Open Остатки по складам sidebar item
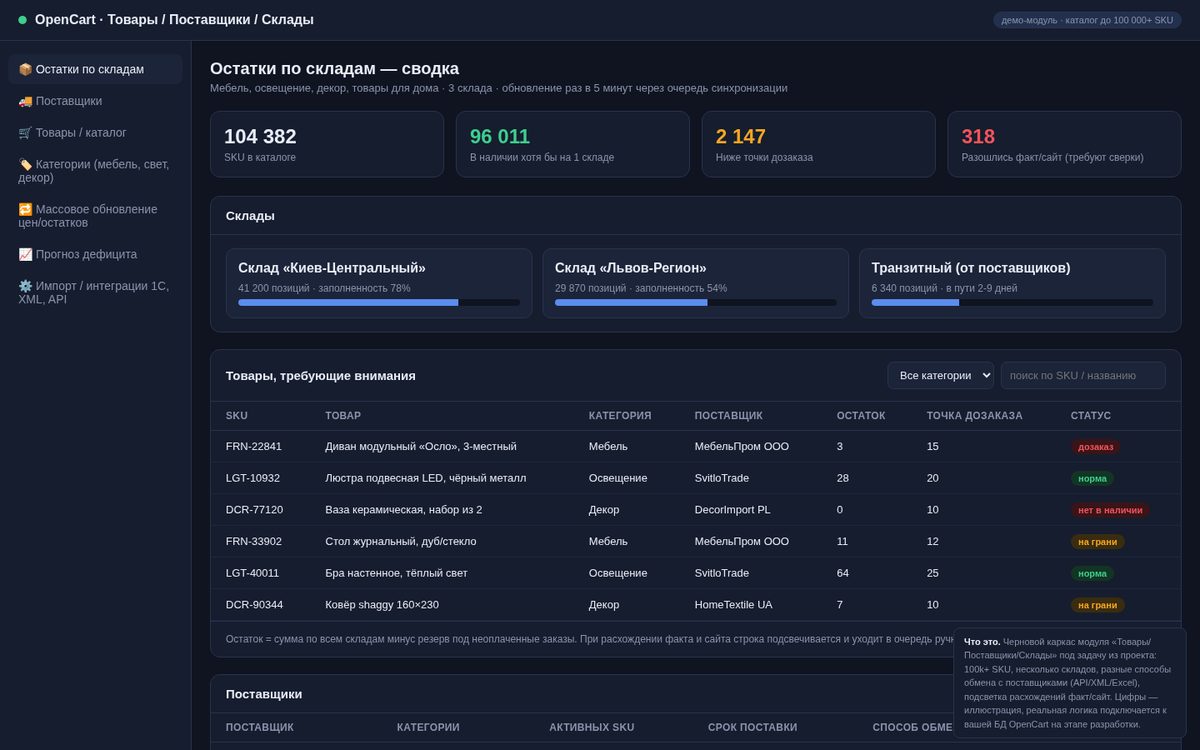Screen dimensions: 1200x750 (x=95, y=69)
